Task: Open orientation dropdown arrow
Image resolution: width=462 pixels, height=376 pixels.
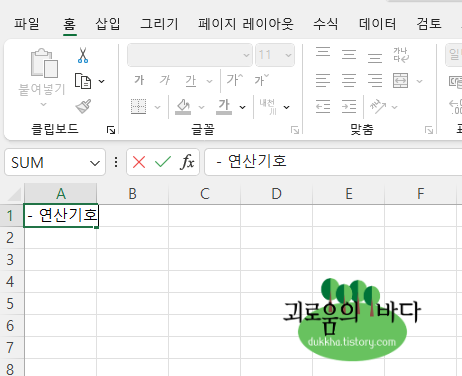Action: [394, 107]
